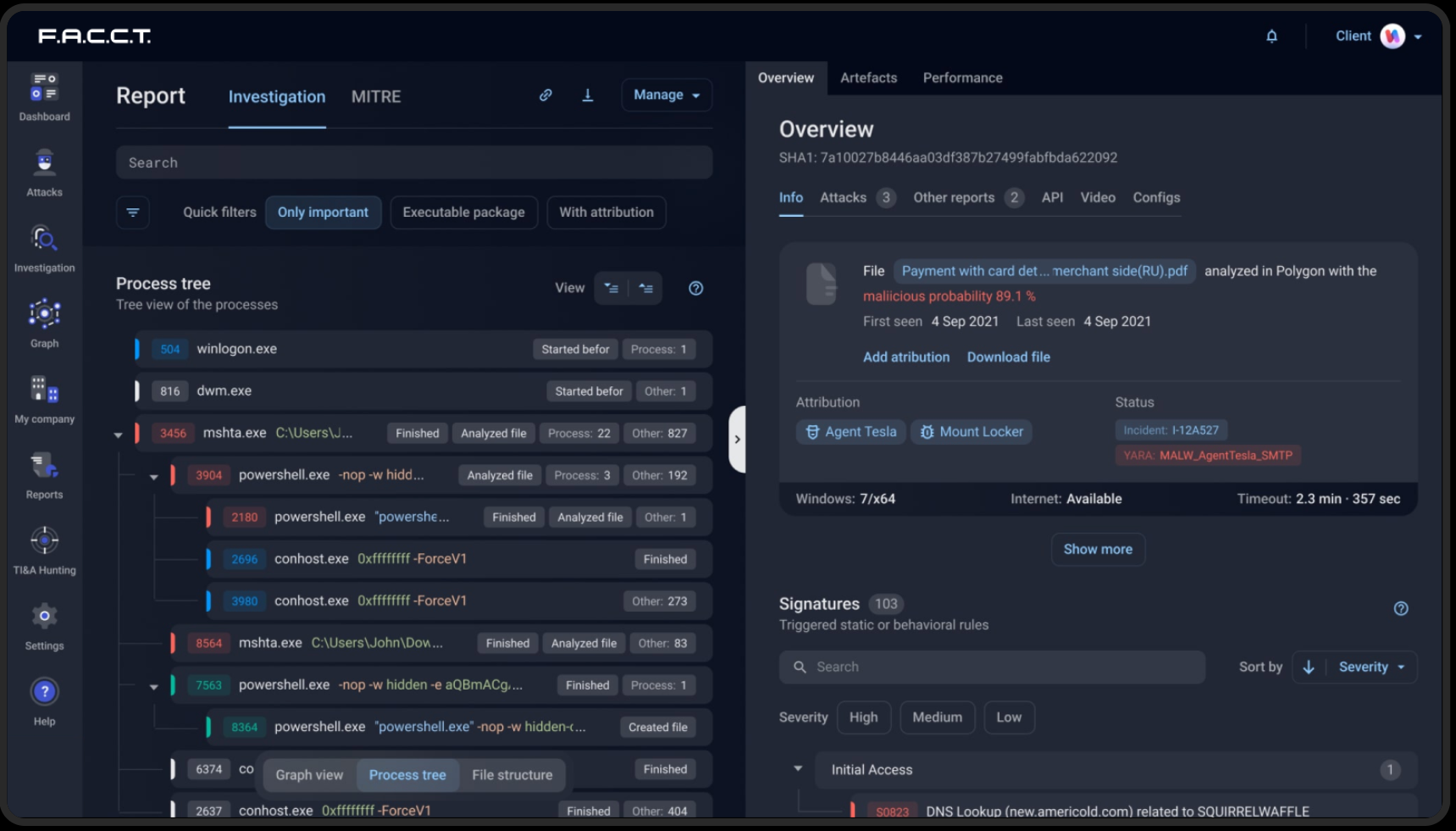
Task: Copy report link using chain icon
Action: click(x=545, y=95)
